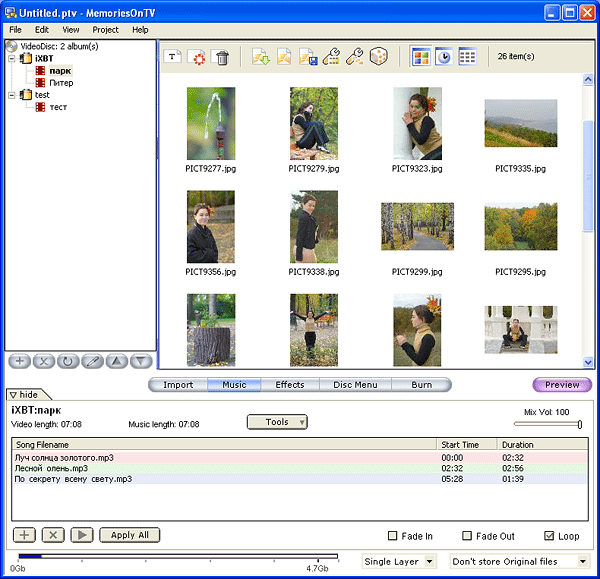
Task: Click the purple Preview button
Action: coord(562,385)
